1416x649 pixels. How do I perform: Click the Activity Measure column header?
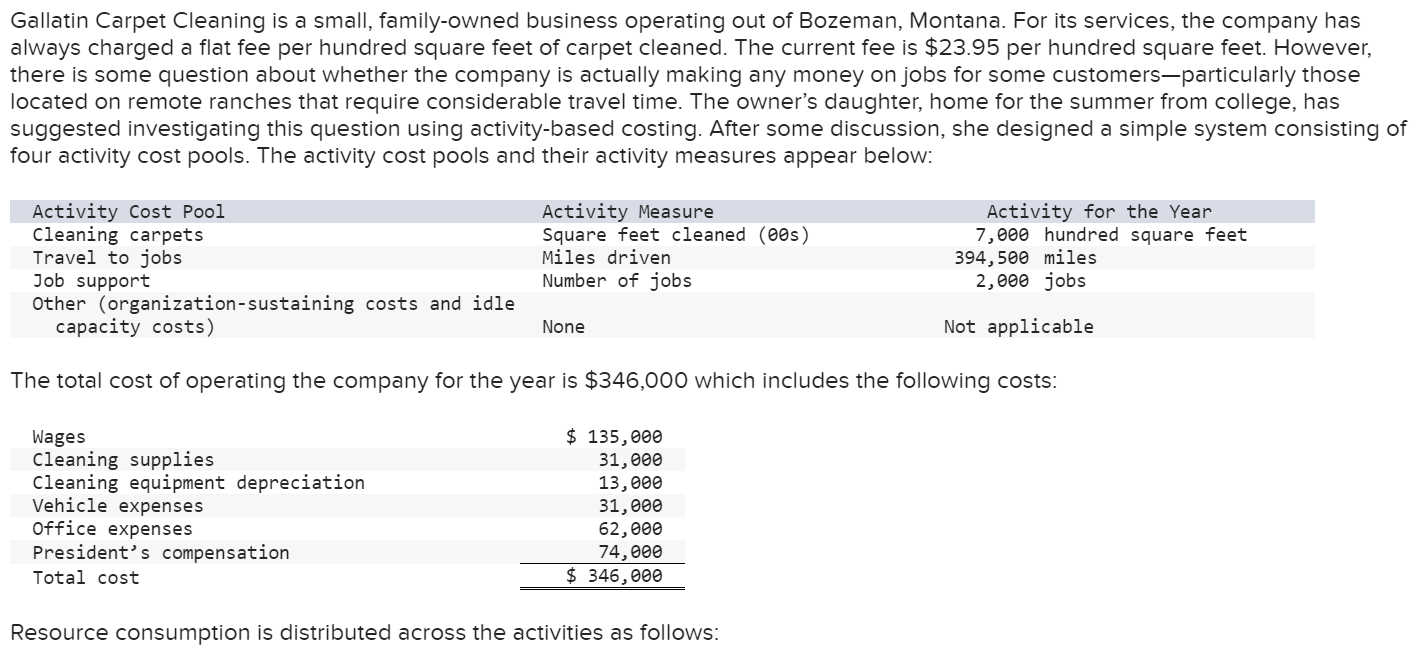tap(628, 211)
